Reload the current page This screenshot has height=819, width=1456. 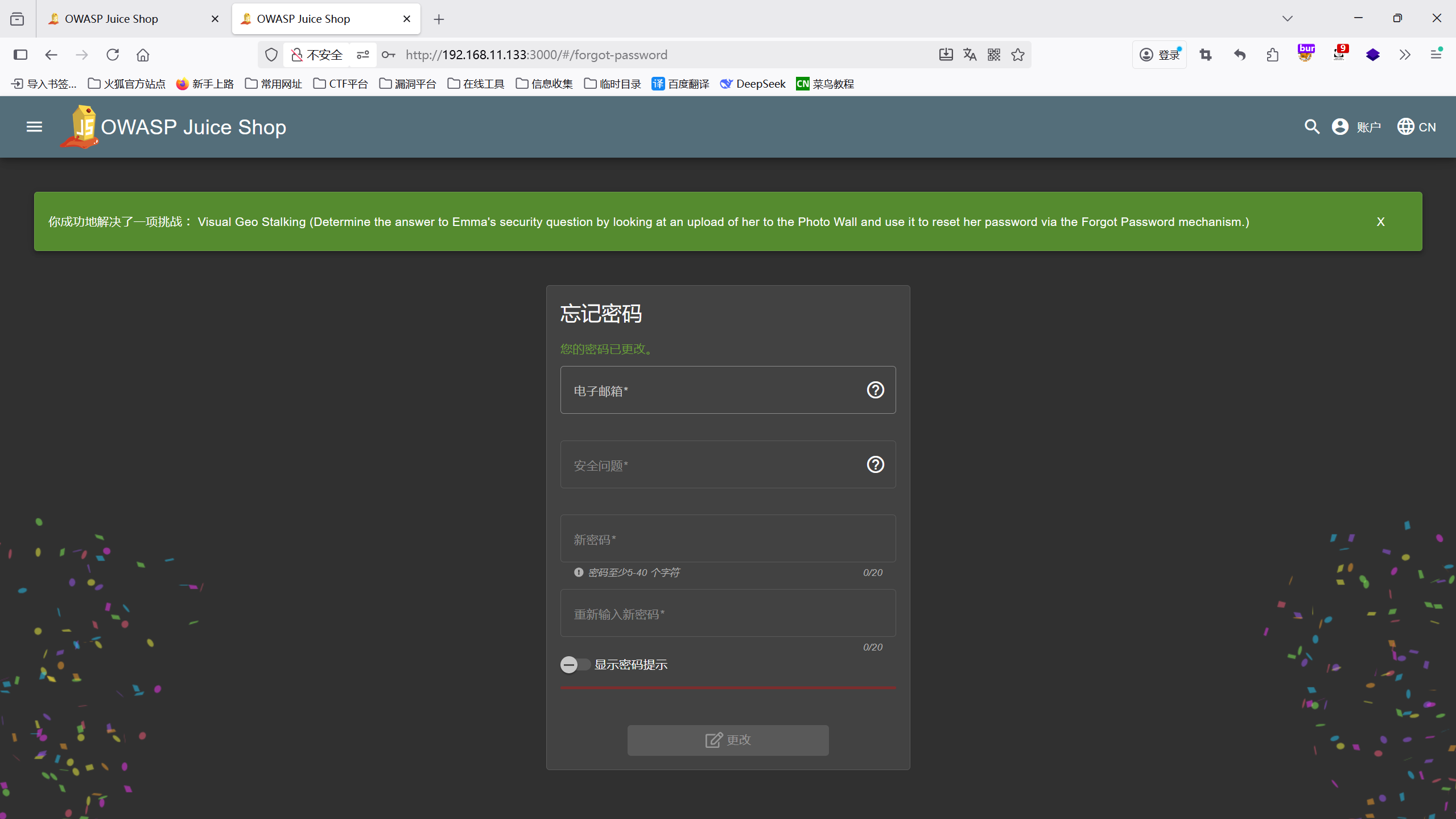pyautogui.click(x=113, y=55)
